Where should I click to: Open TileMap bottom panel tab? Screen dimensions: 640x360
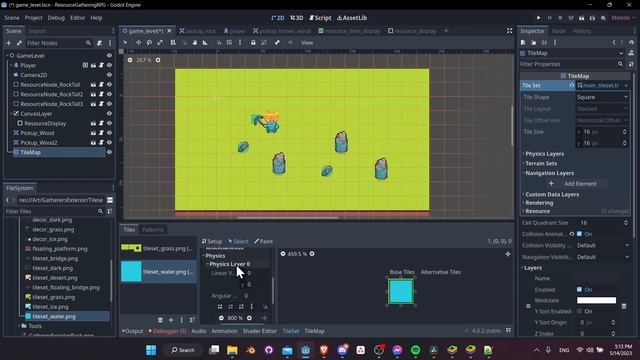click(314, 331)
